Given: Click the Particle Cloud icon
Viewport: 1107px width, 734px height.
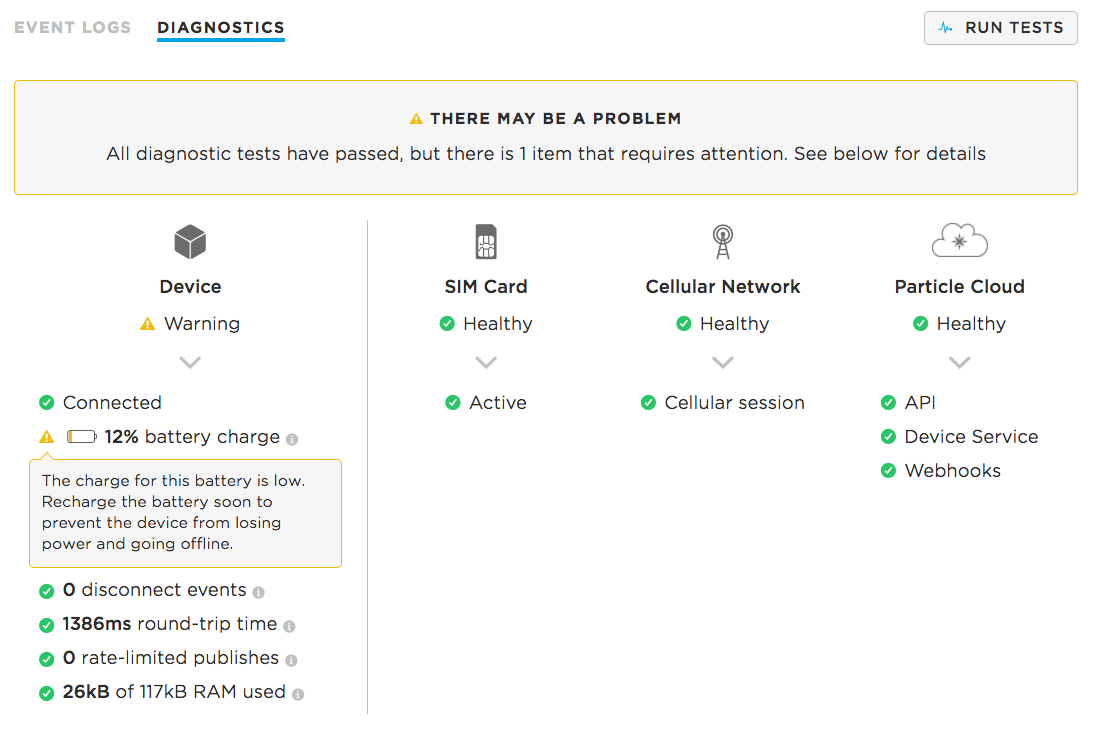Looking at the screenshot, I should (959, 240).
